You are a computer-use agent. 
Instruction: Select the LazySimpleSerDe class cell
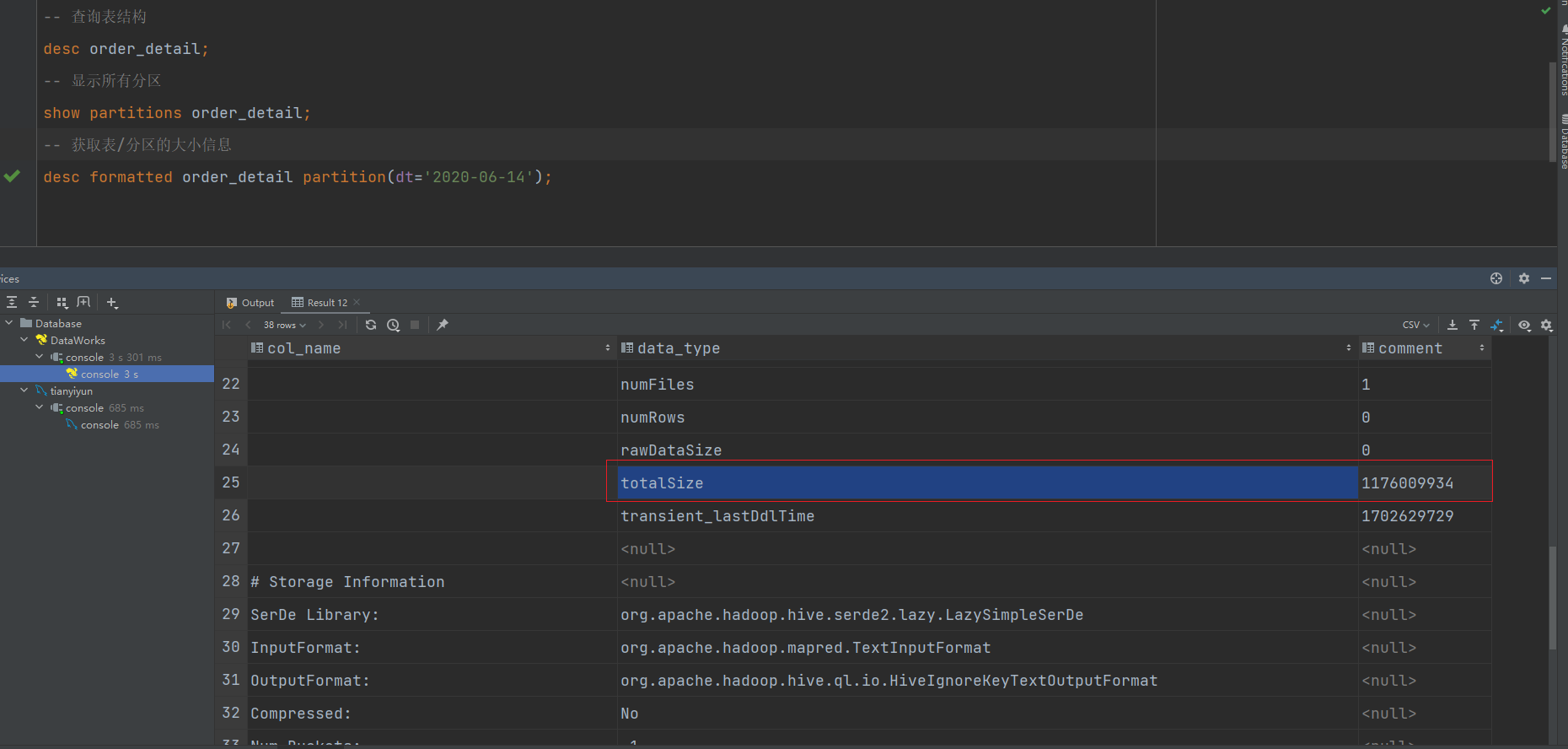click(987, 614)
